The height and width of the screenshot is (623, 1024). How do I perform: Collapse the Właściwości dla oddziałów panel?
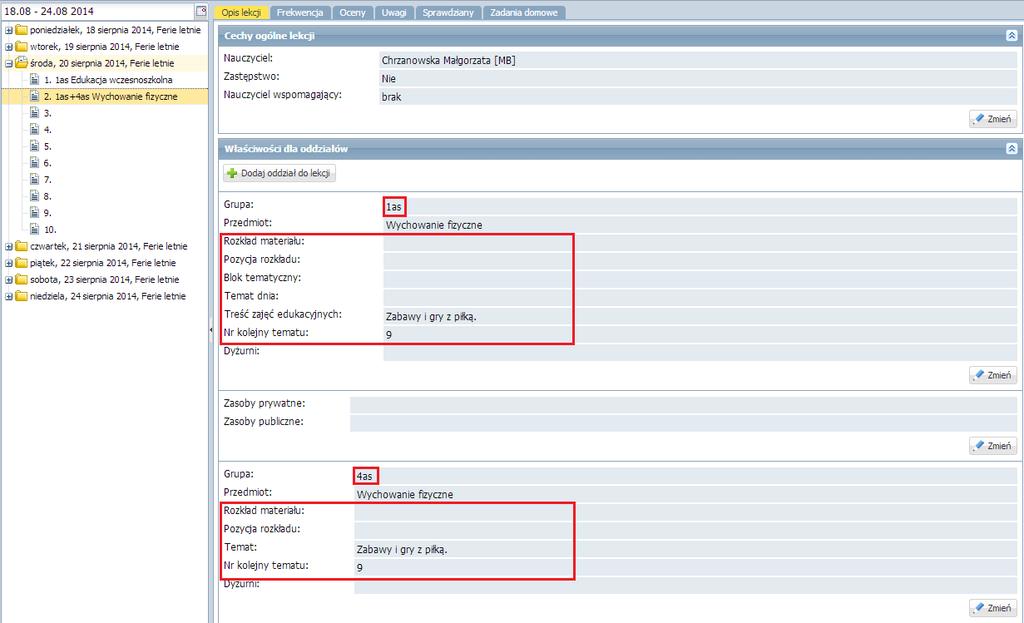coord(1011,149)
